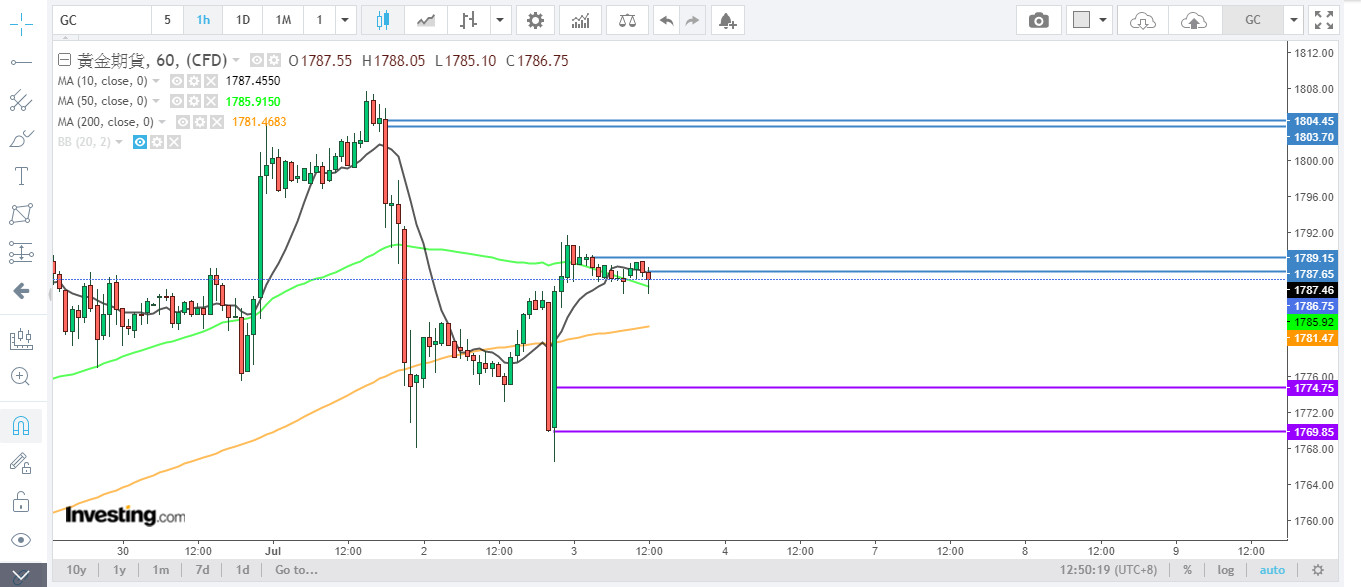Image resolution: width=1361 pixels, height=587 pixels.
Task: Select the brush drawing tool
Action: click(x=20, y=138)
